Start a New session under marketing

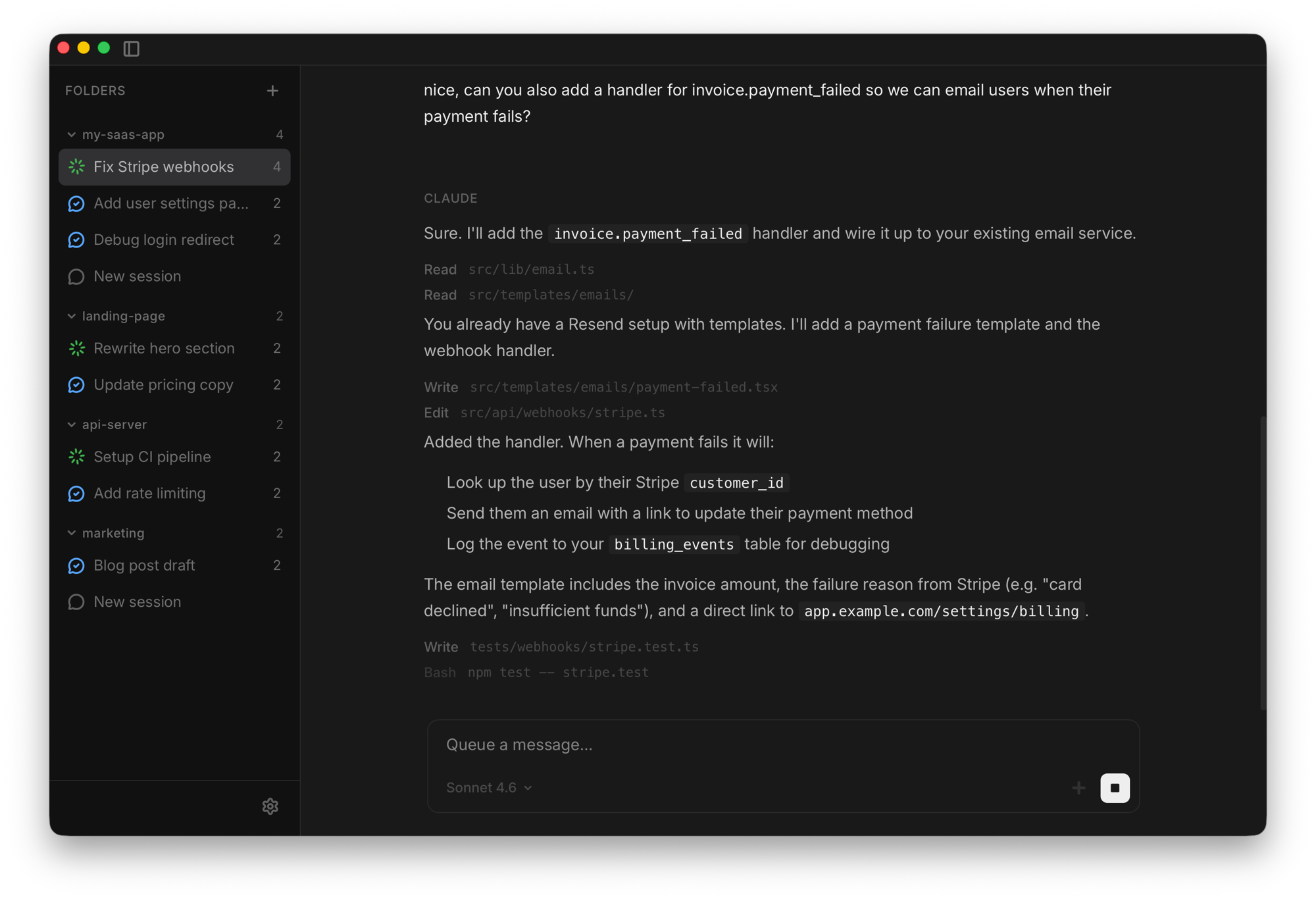click(x=137, y=602)
